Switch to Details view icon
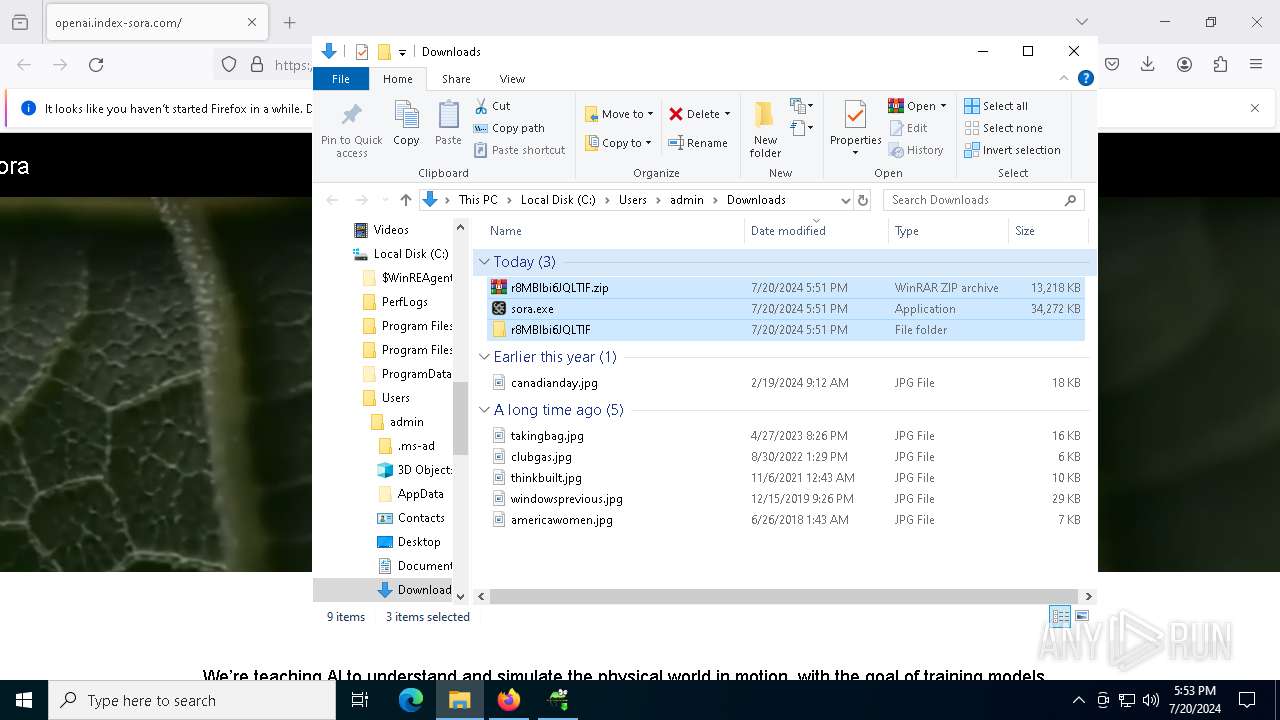Viewport: 1280px width, 720px height. (1060, 616)
